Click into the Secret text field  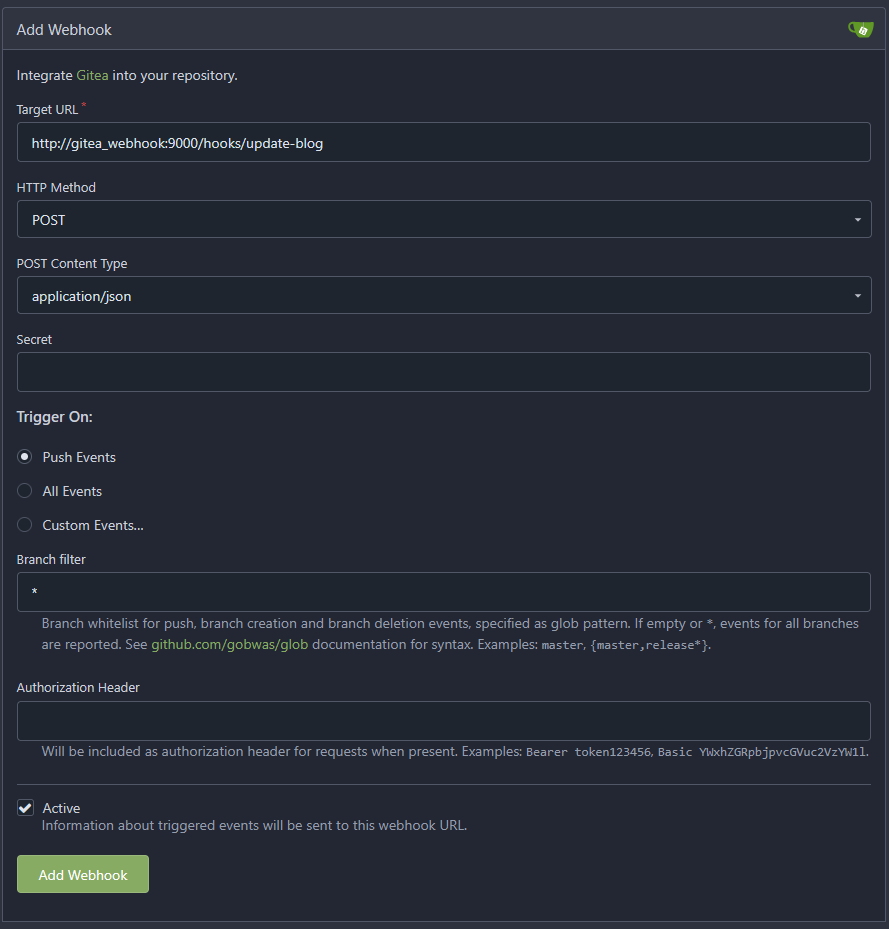[443, 372]
